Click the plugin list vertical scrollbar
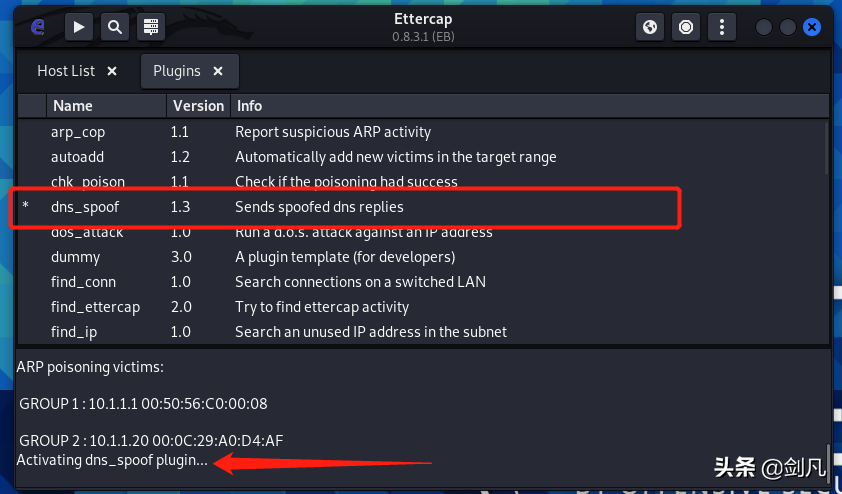This screenshot has width=842, height=494. (826, 148)
